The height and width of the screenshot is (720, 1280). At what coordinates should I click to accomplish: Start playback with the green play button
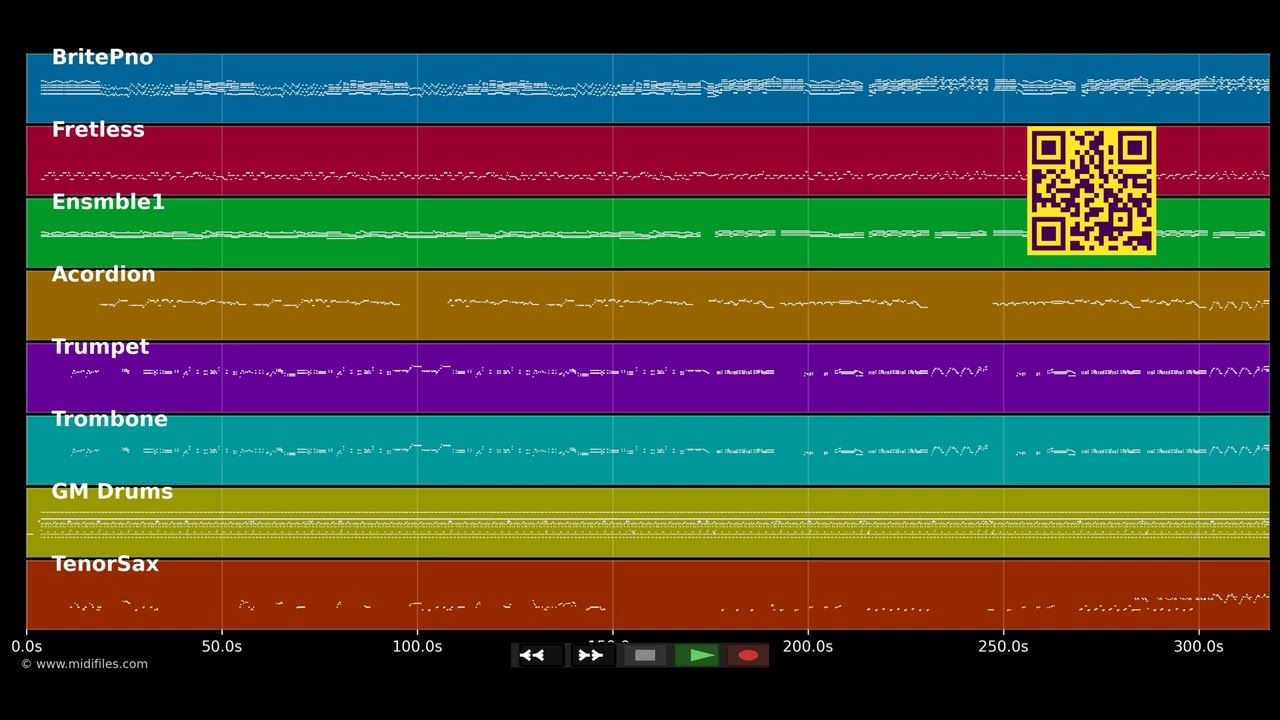[x=697, y=655]
